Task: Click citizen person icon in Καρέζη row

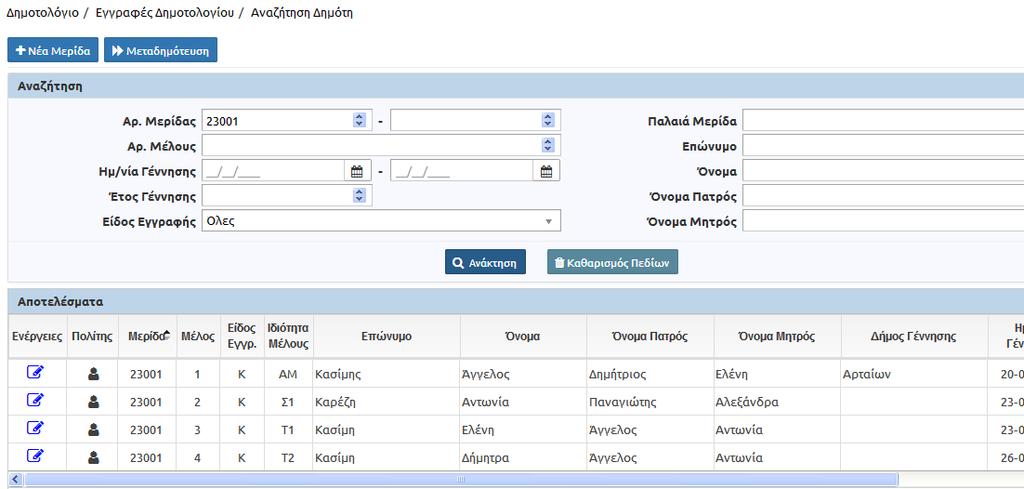Action: 93,402
